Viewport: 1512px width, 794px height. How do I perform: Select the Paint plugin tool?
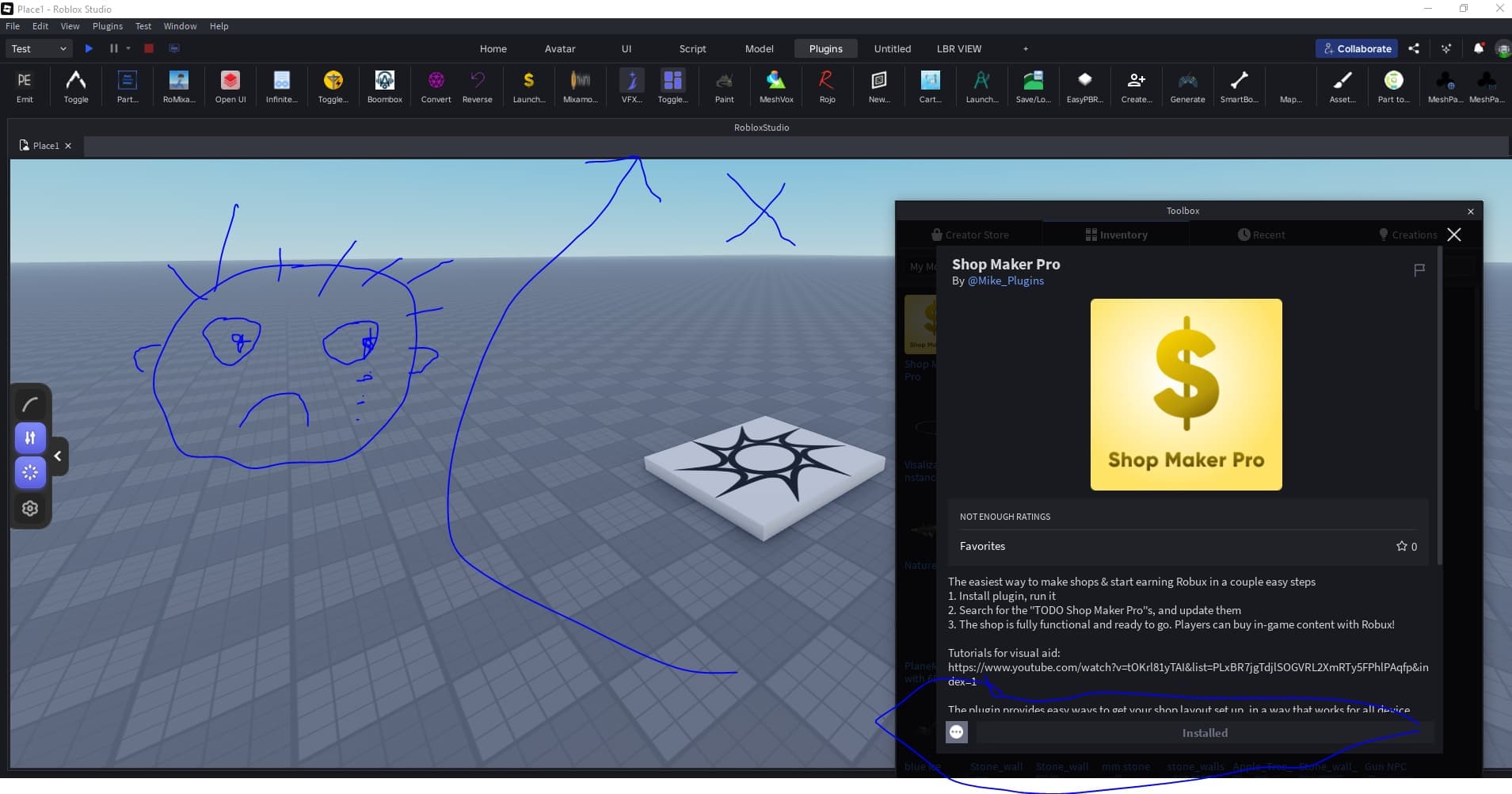coord(724,86)
